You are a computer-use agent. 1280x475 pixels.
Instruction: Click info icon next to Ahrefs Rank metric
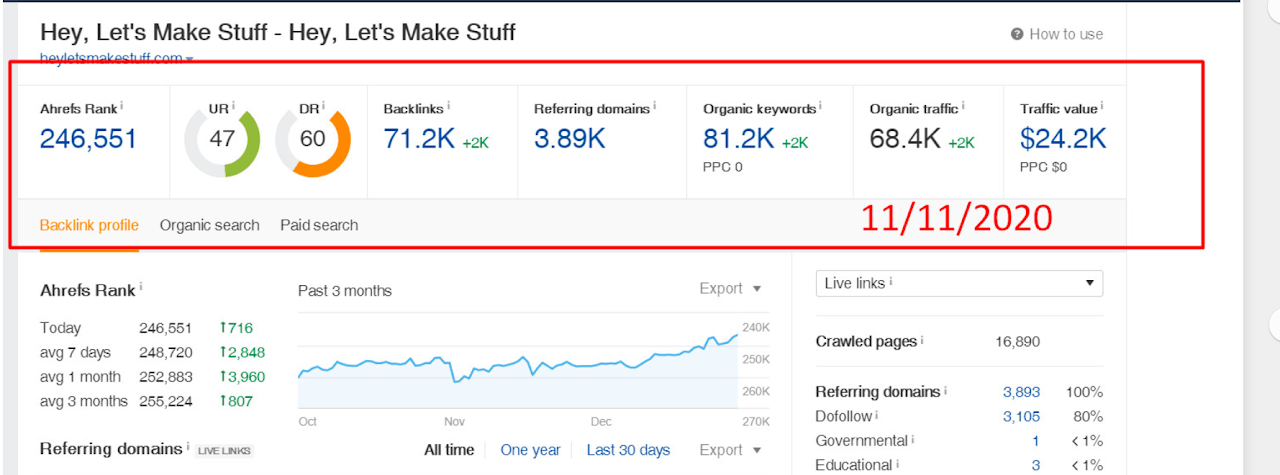coord(122,106)
